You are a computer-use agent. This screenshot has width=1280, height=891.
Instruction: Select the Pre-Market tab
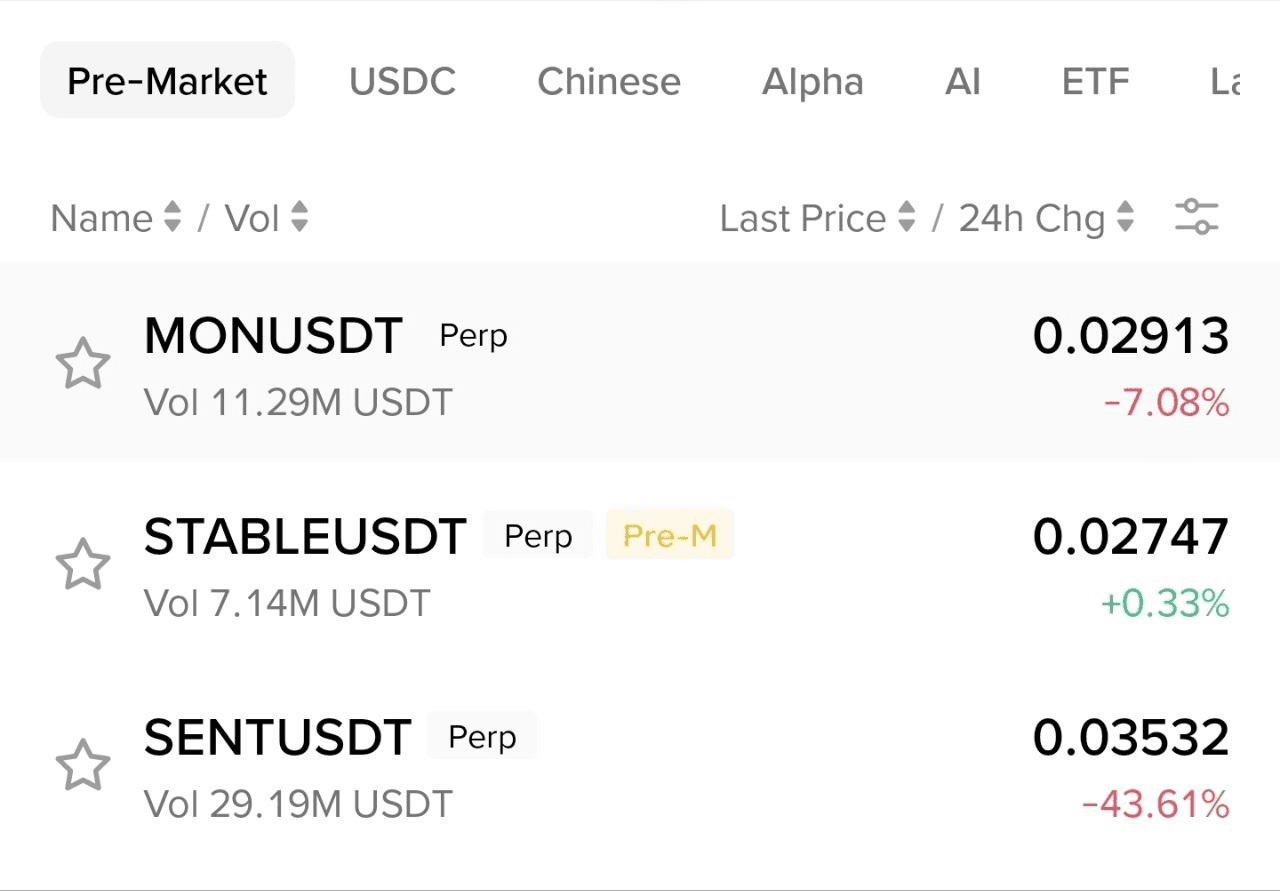click(167, 81)
